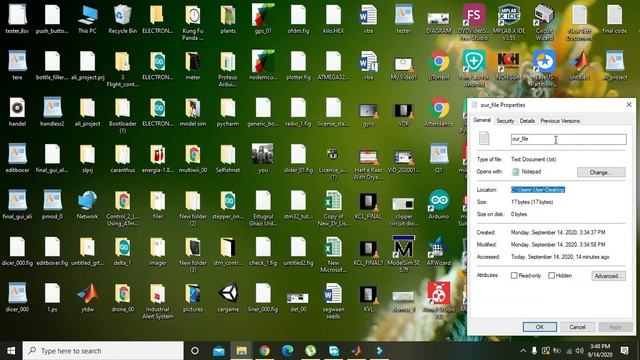The image size is (640, 360).
Task: Open the Details tab
Action: pyautogui.click(x=527, y=121)
